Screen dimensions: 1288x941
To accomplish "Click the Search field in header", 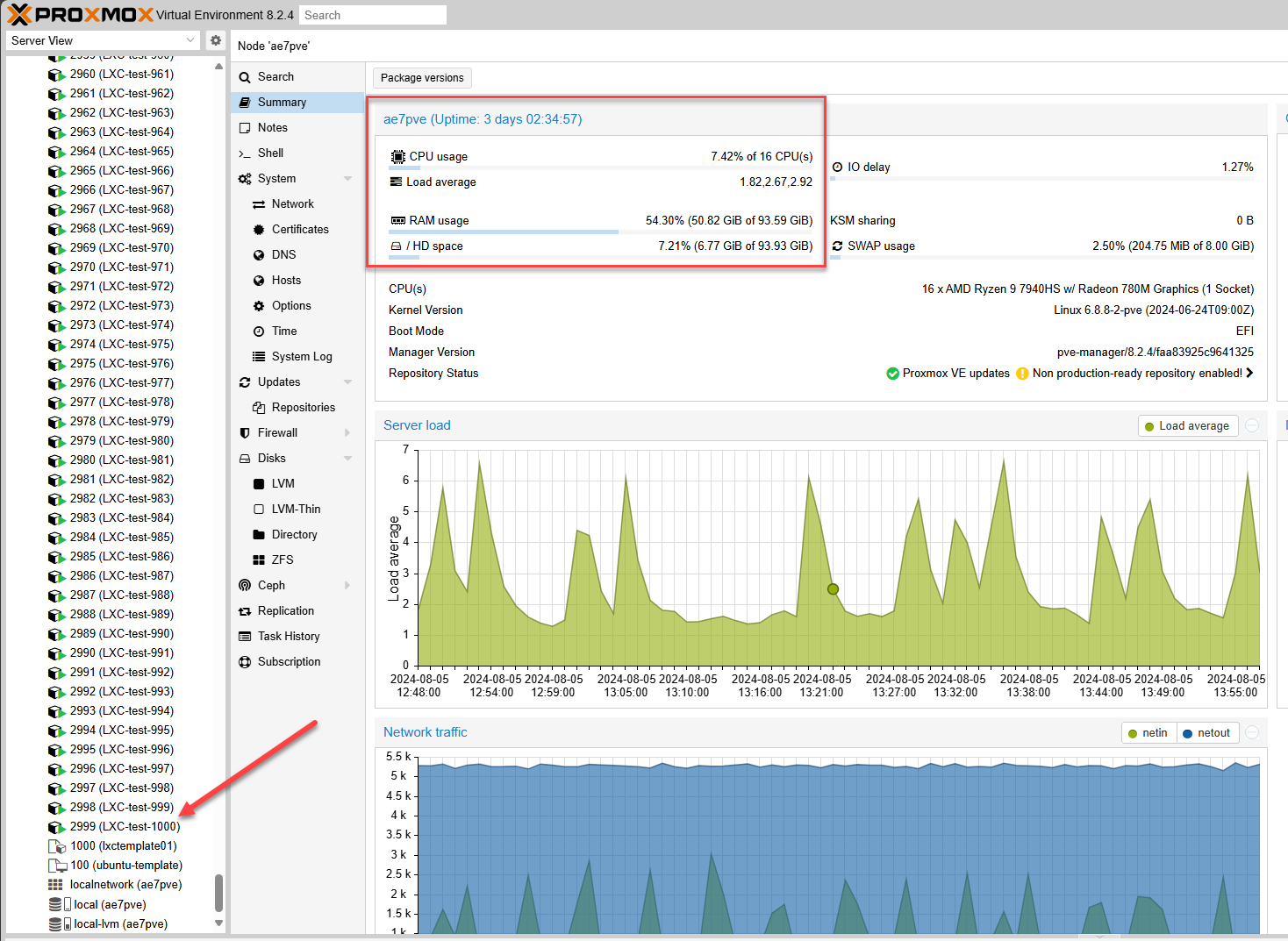I will pyautogui.click(x=372, y=15).
